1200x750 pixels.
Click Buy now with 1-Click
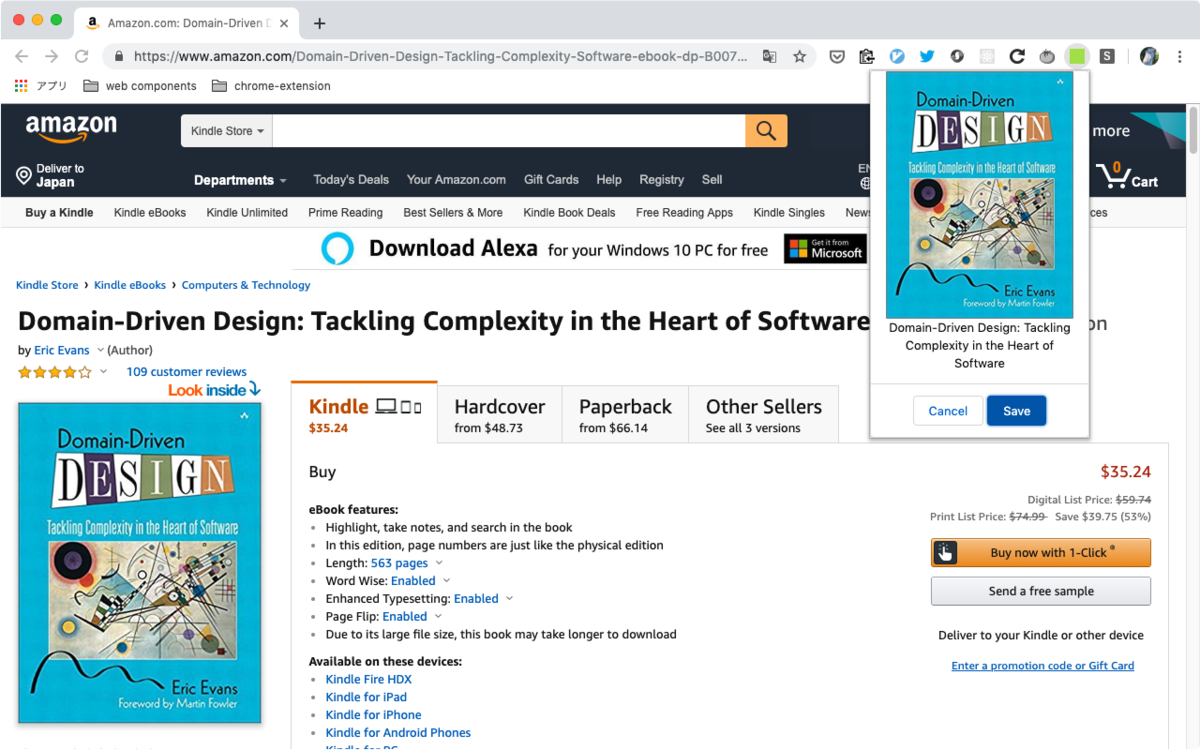pos(1041,553)
